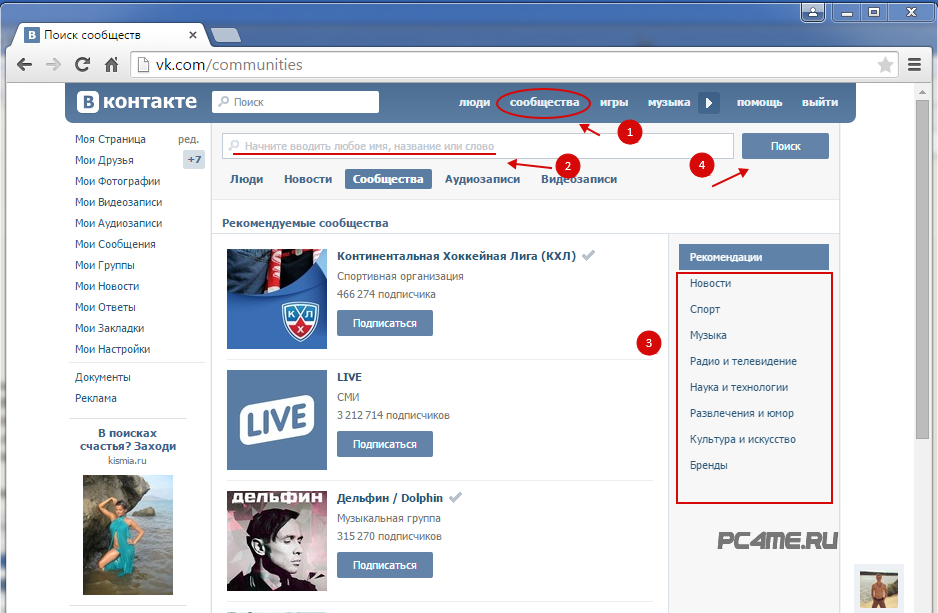Screen dimensions: 938x613
Task: Click выйти to log out
Action: 820,102
